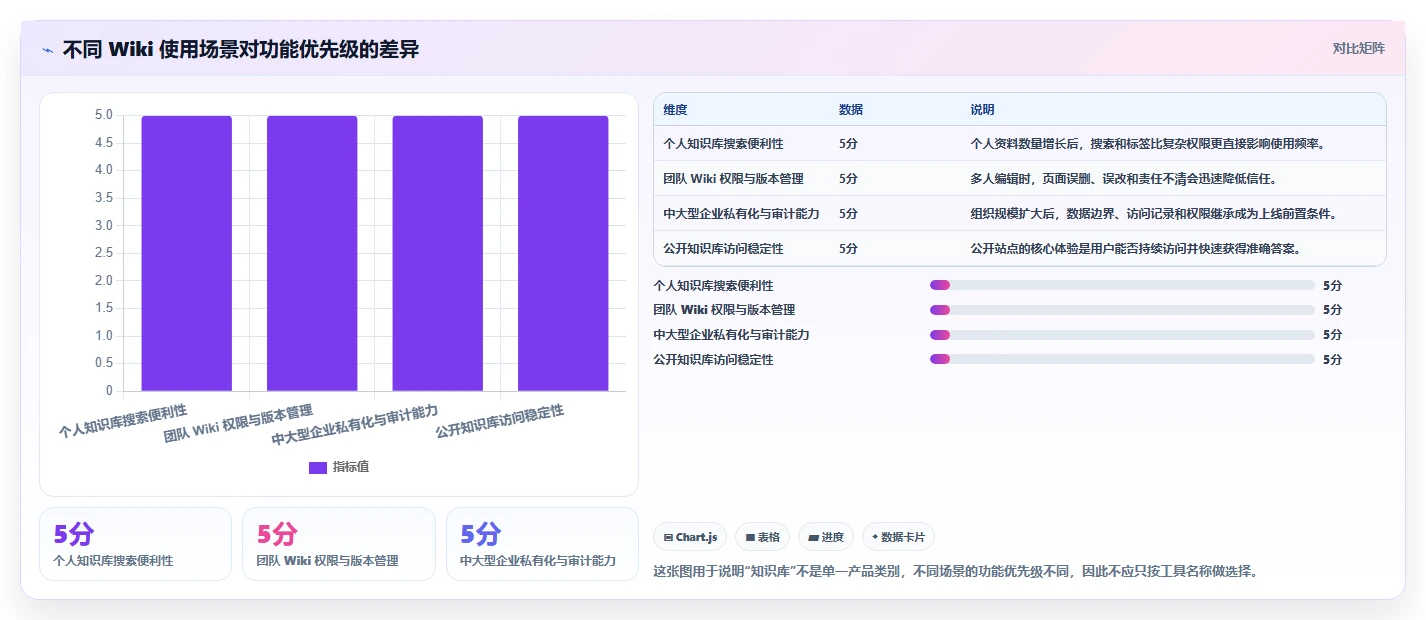The image size is (1426, 620).
Task: Click description starting 组织规模扩大后
Action: [1153, 214]
